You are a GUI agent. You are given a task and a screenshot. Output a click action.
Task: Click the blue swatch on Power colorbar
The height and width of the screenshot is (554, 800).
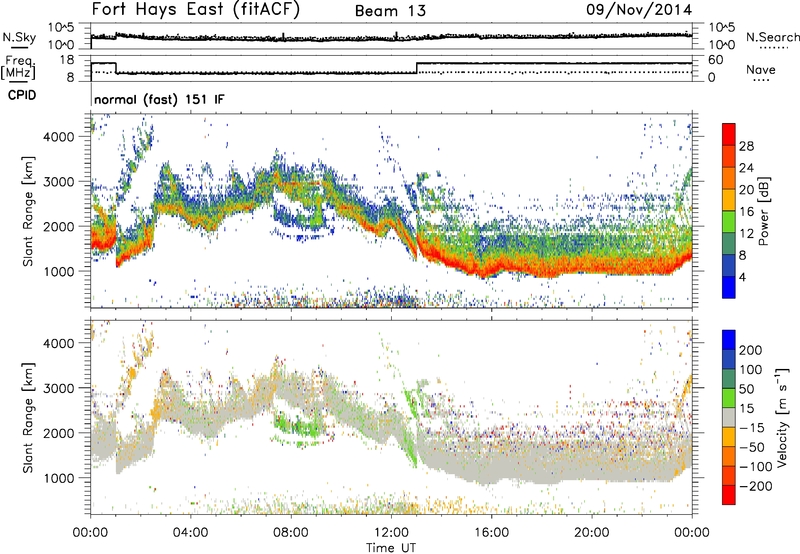point(729,287)
